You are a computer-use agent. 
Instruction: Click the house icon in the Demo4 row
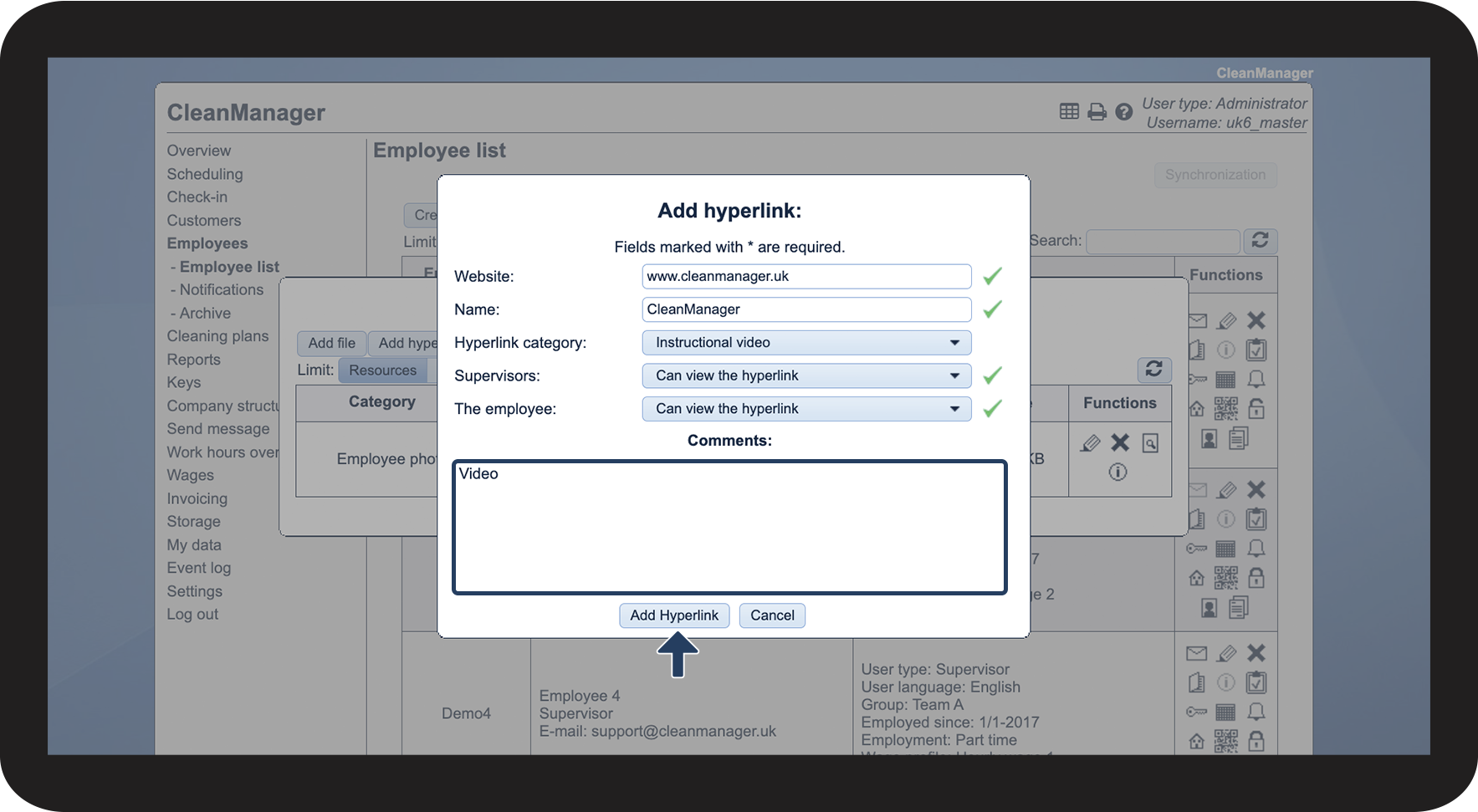1197,742
